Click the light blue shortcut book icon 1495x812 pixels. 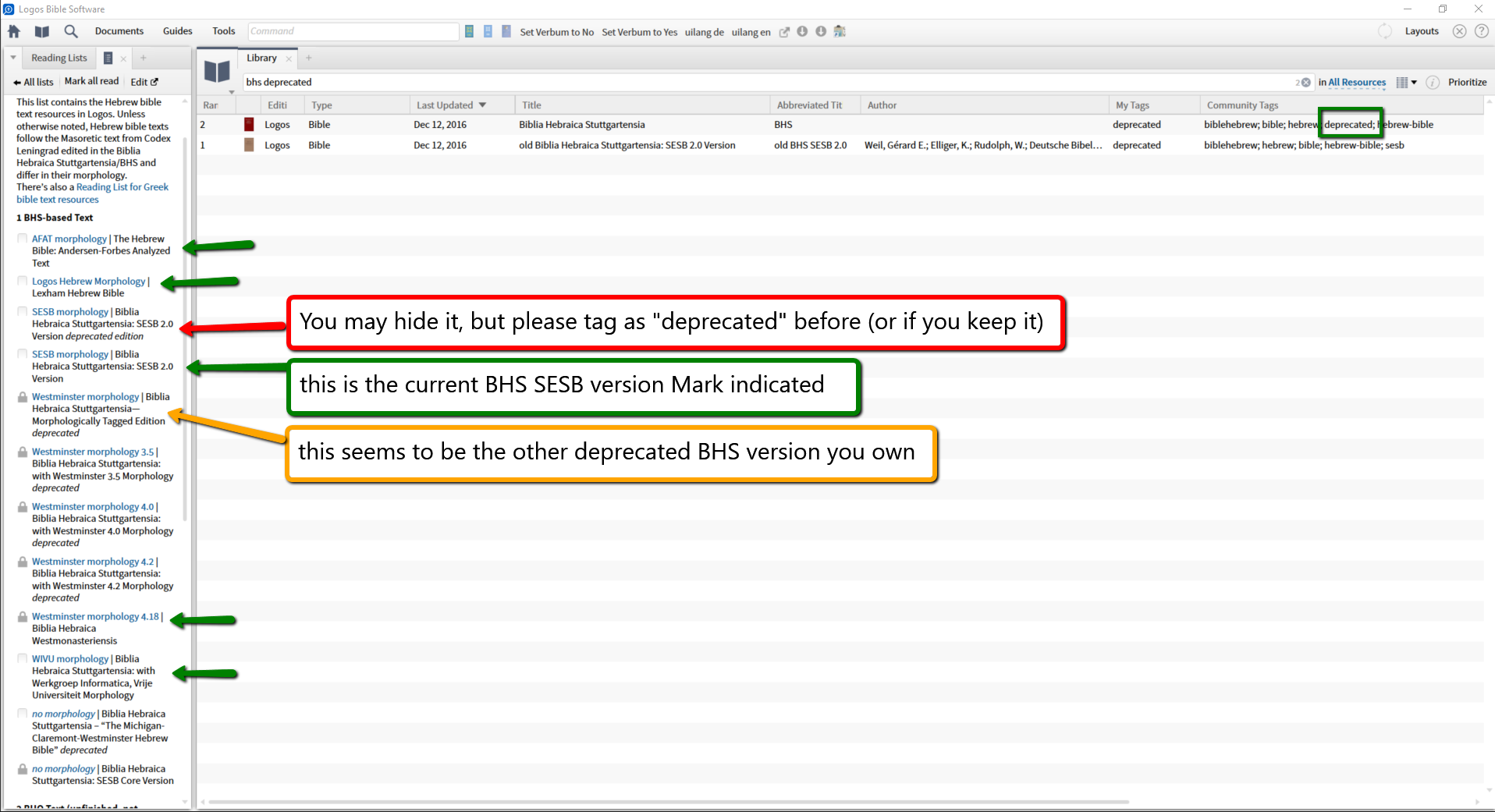point(488,31)
